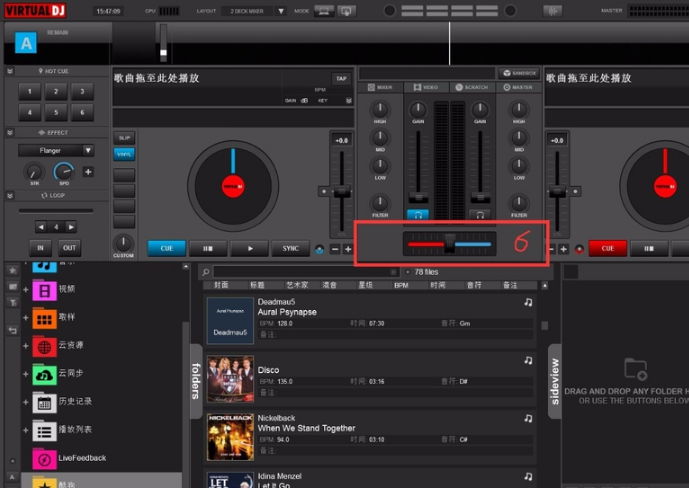Click the CUSTOM knob
Screen dimensions: 689x488
tap(123, 242)
